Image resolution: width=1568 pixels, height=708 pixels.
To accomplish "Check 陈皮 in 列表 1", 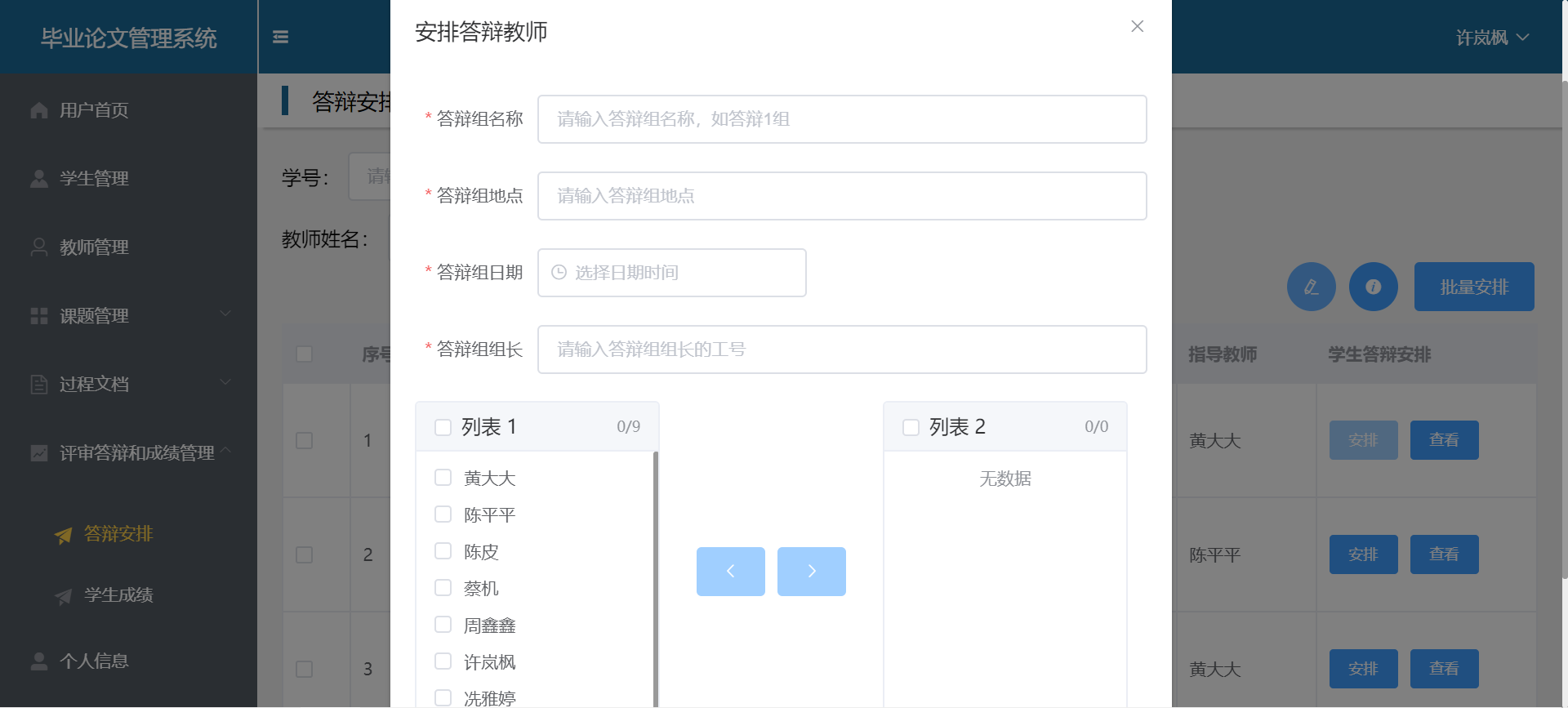I will [443, 551].
